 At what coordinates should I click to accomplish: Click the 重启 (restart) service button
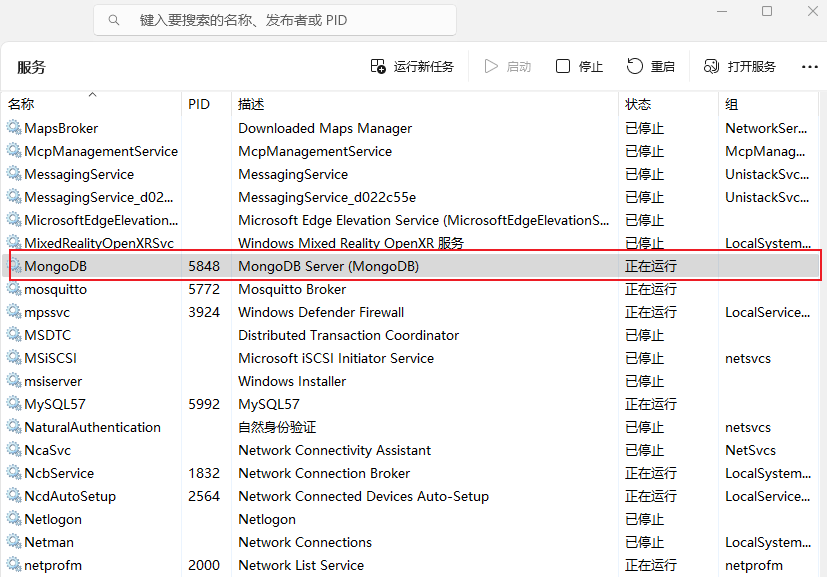point(651,66)
